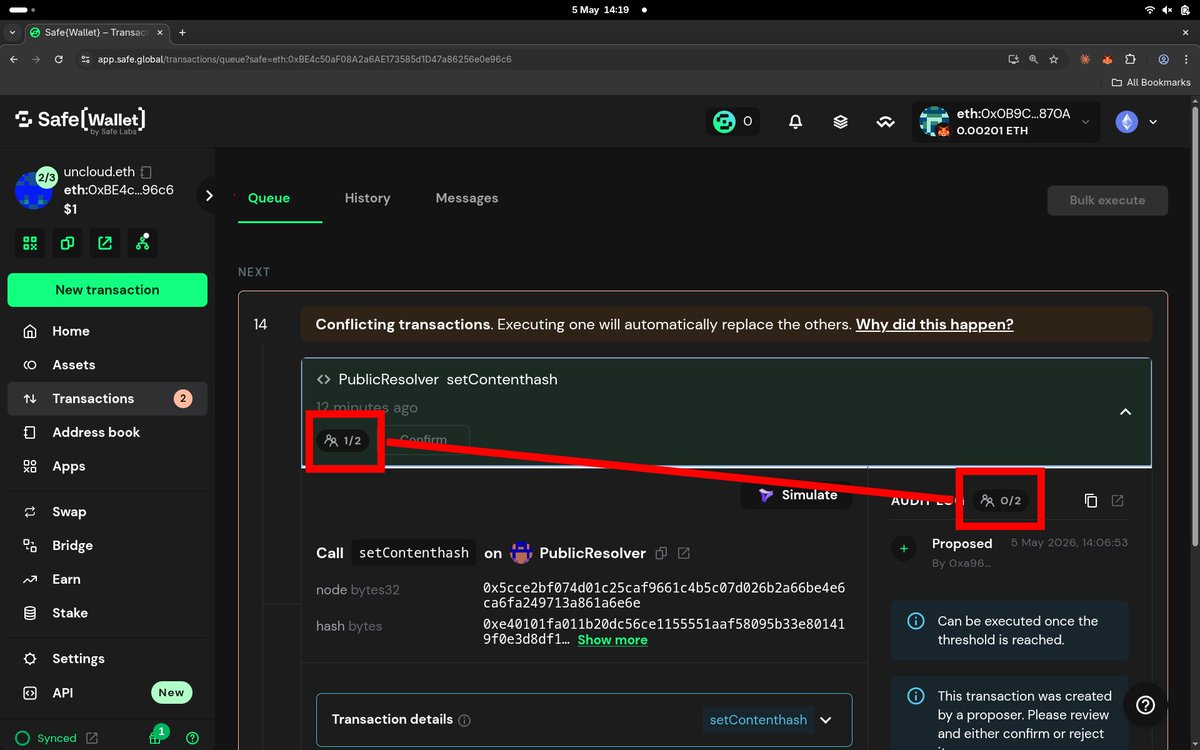Open the share link icon in audit panel

pos(1118,500)
